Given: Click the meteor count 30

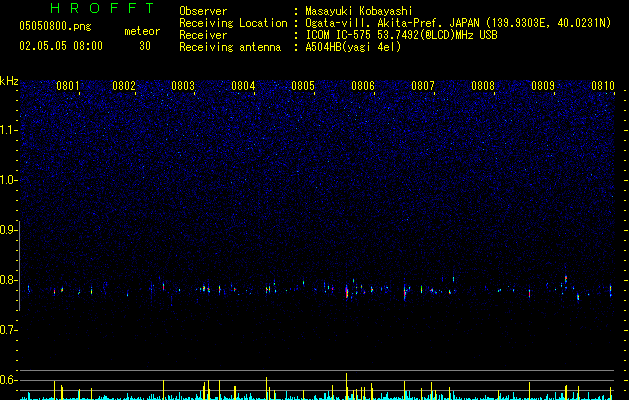Looking at the screenshot, I should click(145, 46).
